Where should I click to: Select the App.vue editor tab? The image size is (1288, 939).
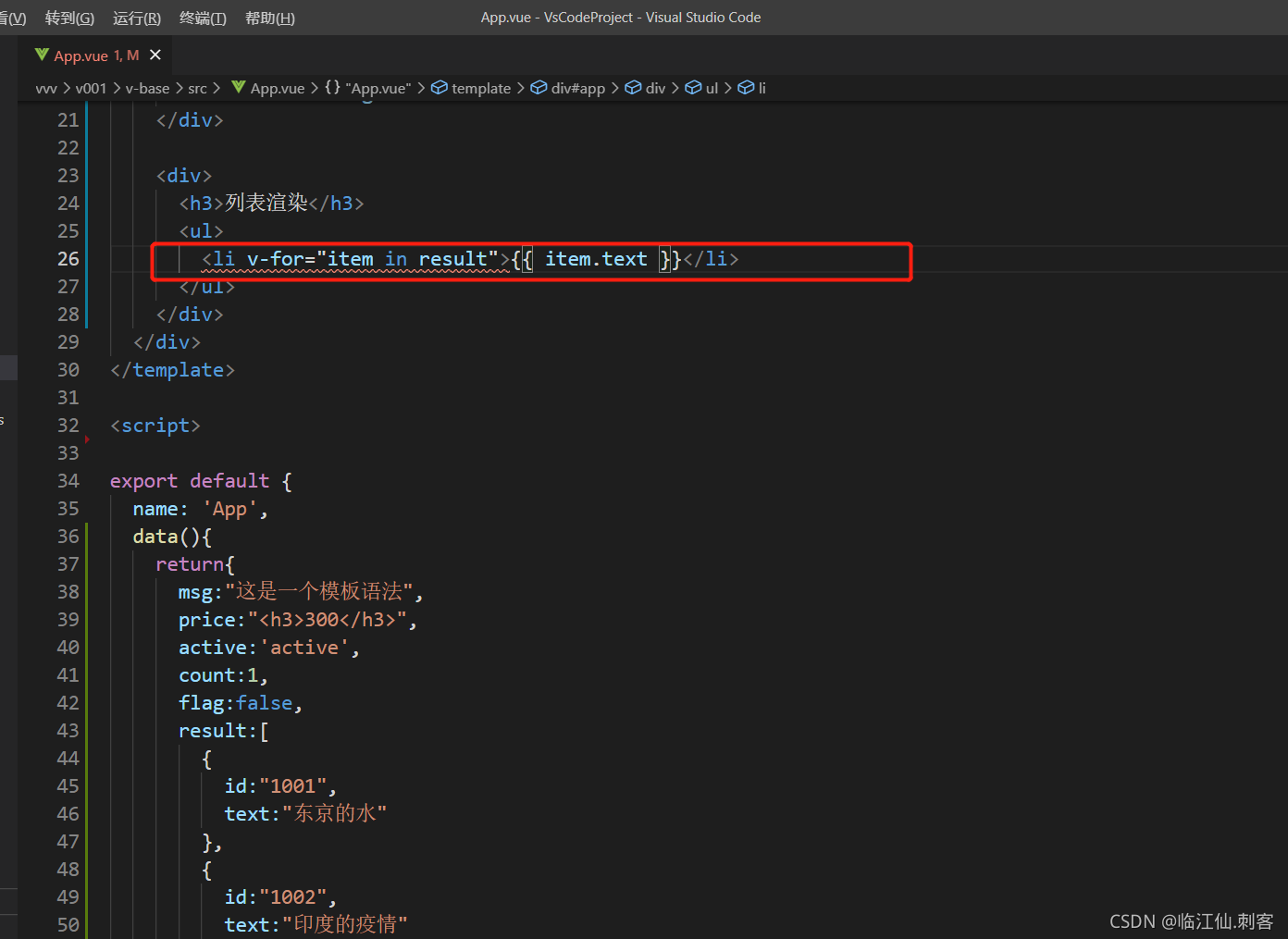pos(96,56)
